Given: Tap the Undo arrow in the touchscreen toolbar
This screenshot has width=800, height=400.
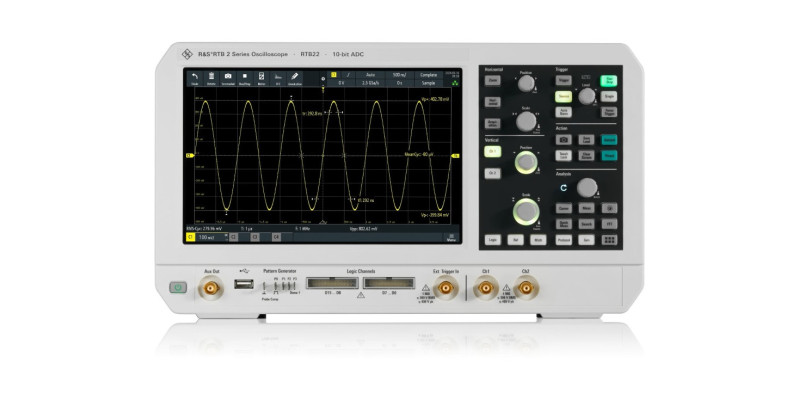Looking at the screenshot, I should (x=194, y=78).
